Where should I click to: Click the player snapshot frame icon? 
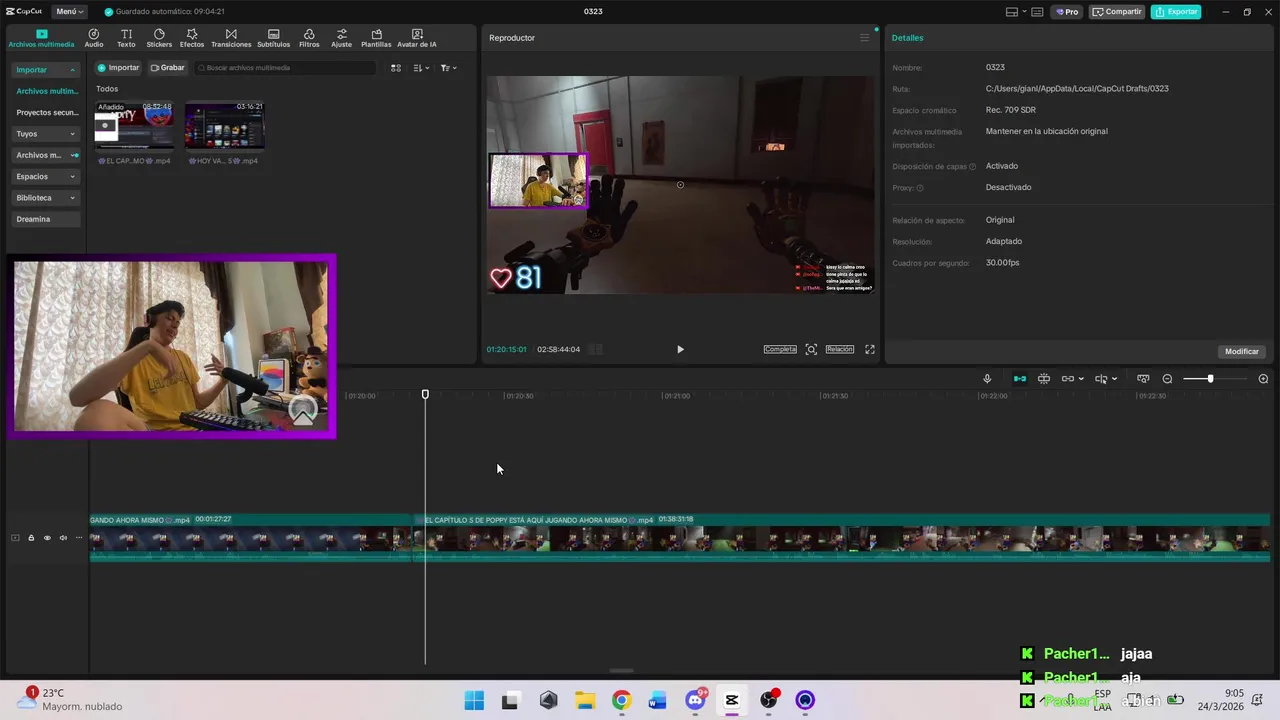pos(811,349)
